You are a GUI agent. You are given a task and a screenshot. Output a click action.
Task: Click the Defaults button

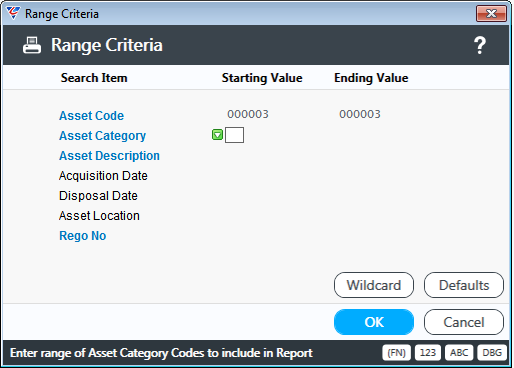[x=464, y=285]
